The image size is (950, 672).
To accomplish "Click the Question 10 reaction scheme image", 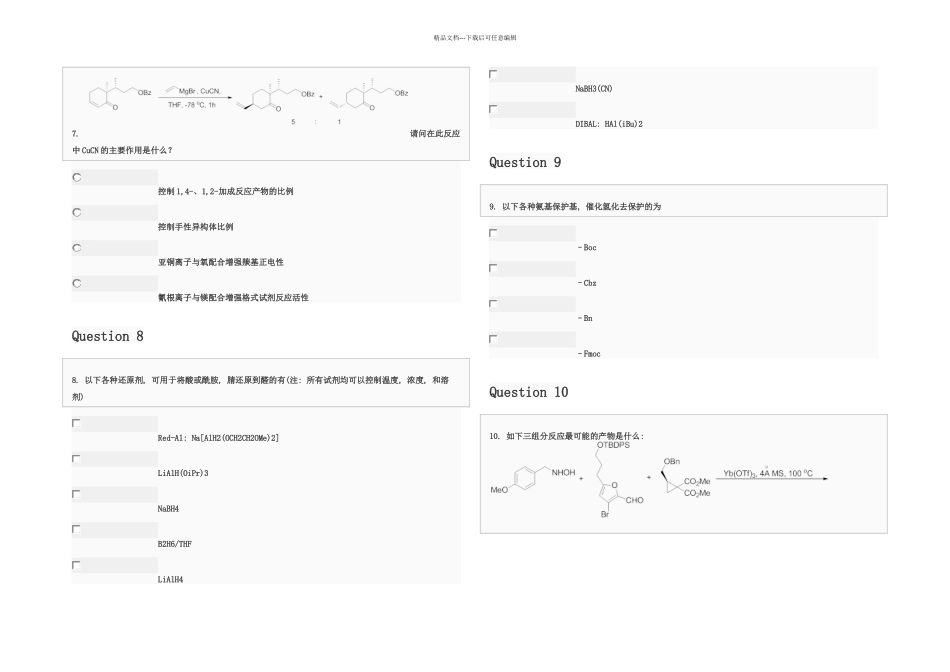I will tap(659, 479).
